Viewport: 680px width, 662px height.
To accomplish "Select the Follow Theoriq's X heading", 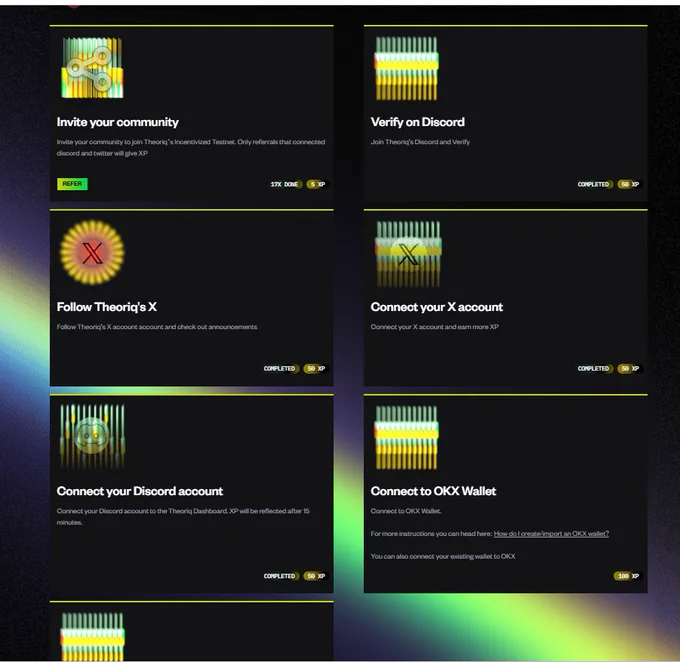I will [107, 307].
